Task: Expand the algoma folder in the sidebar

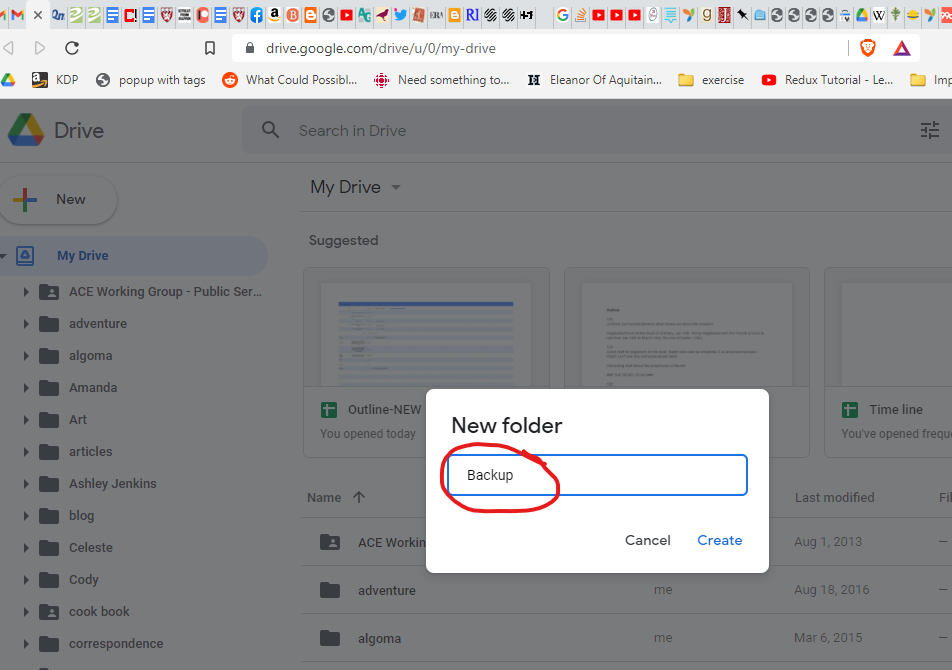Action: click(26, 356)
